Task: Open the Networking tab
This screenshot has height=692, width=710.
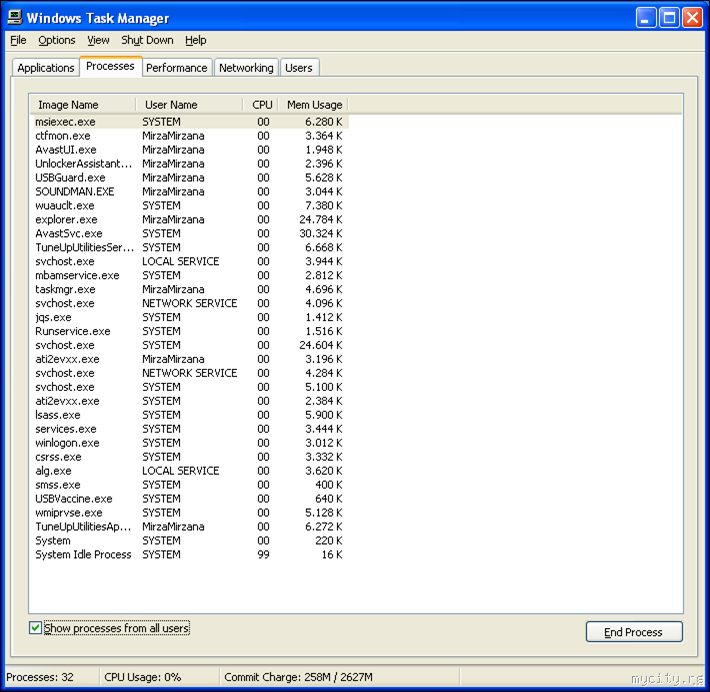Action: tap(246, 68)
